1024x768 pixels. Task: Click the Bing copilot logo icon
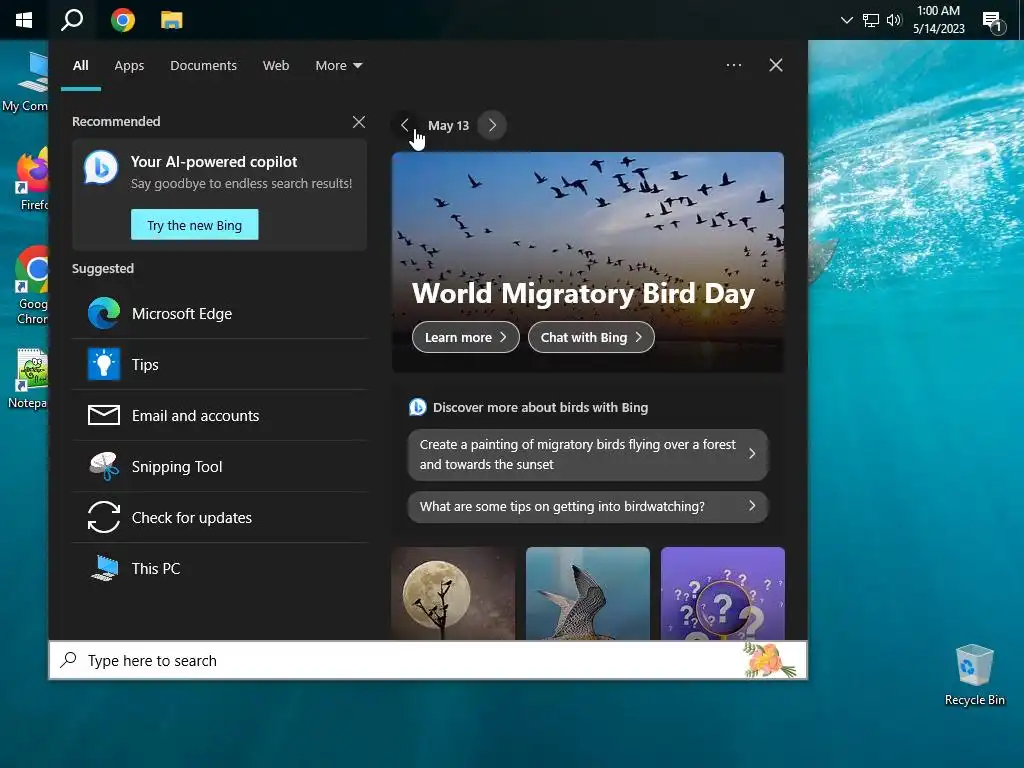101,168
